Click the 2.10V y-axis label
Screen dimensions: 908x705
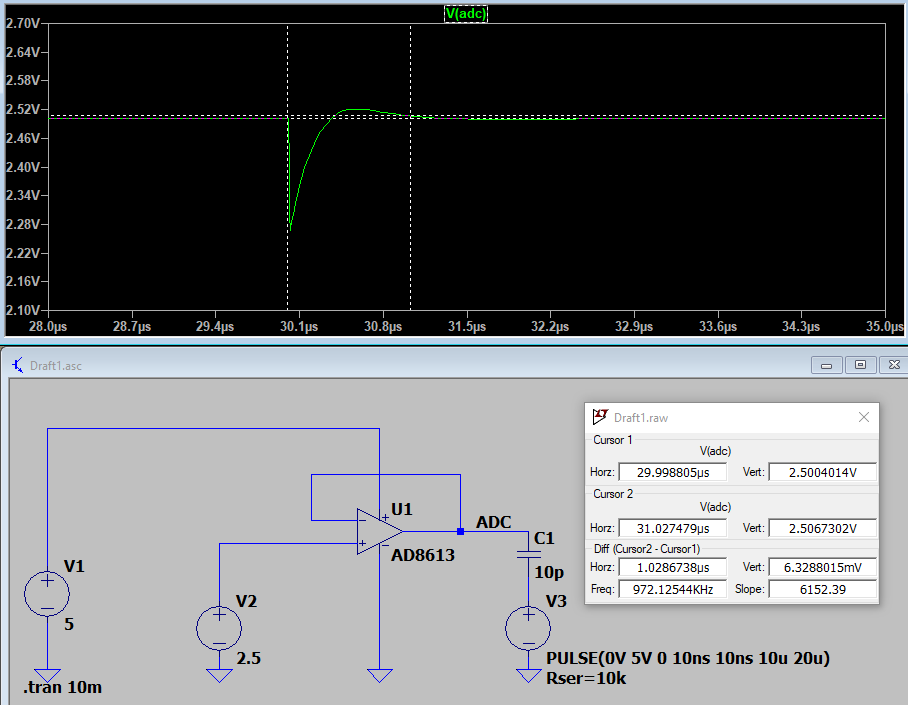(23, 310)
